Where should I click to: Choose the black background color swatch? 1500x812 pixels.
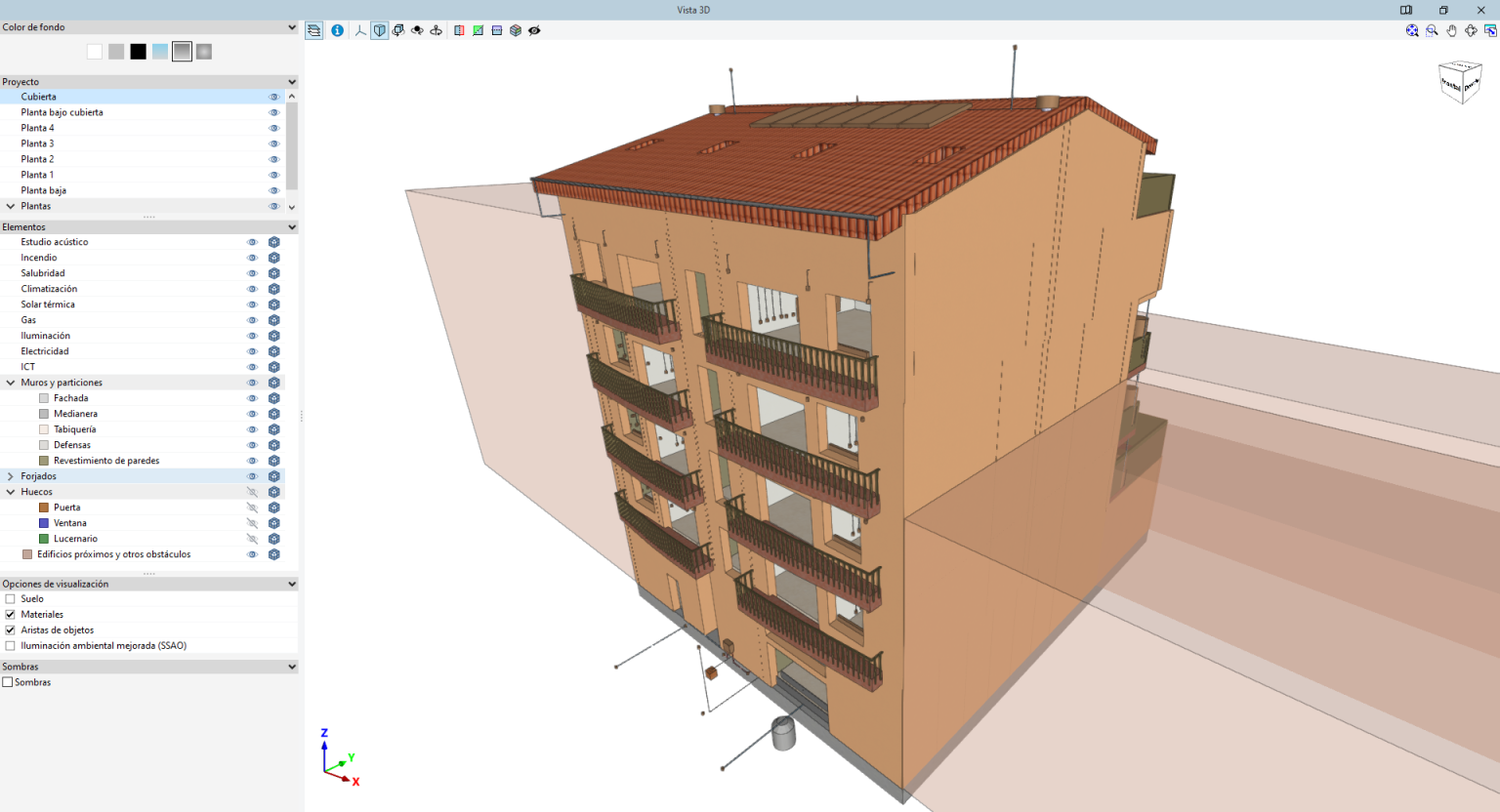[x=138, y=51]
